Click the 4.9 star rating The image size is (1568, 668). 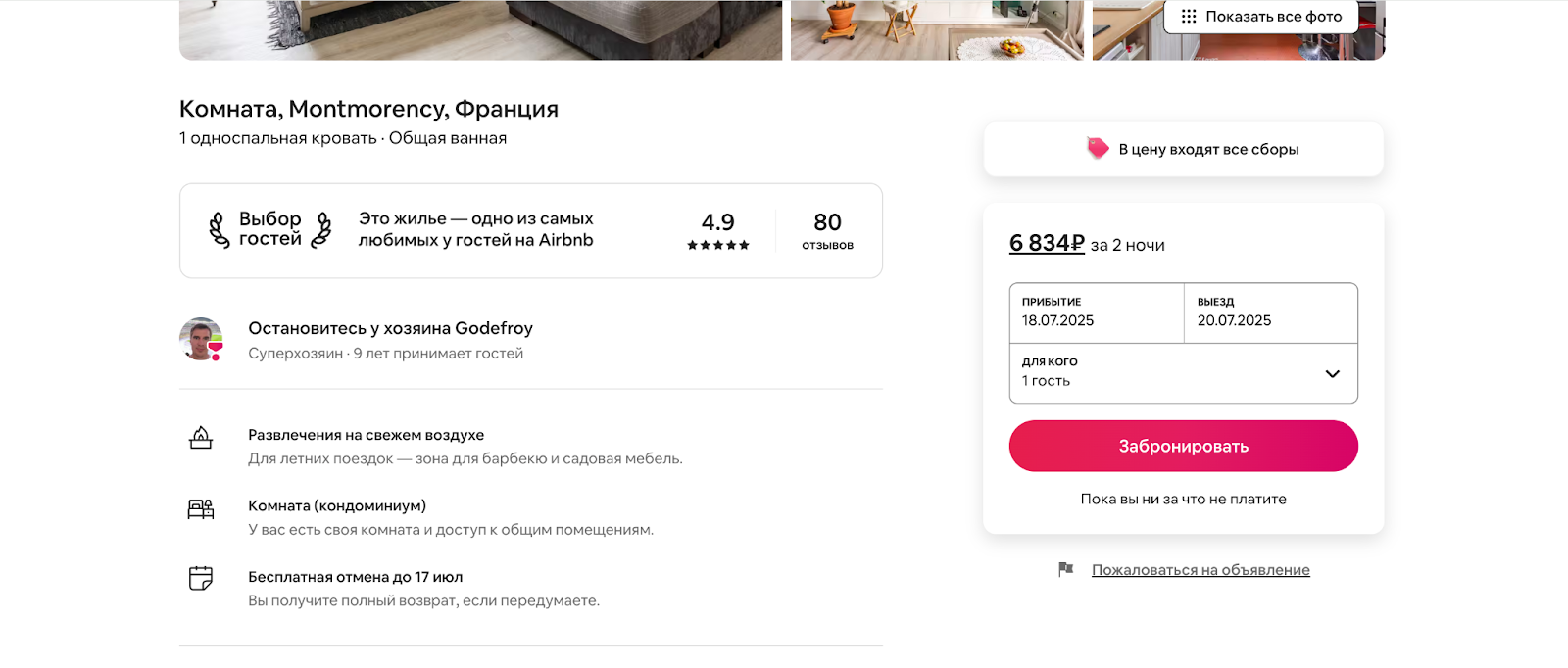click(x=718, y=231)
